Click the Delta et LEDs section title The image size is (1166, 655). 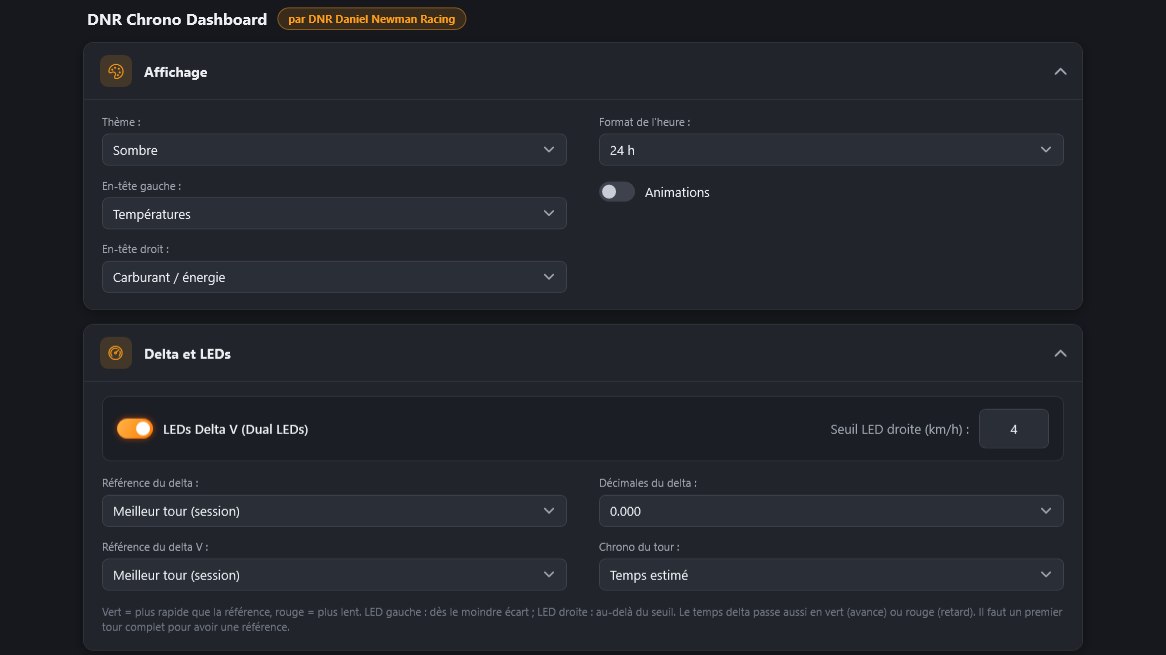(x=187, y=354)
